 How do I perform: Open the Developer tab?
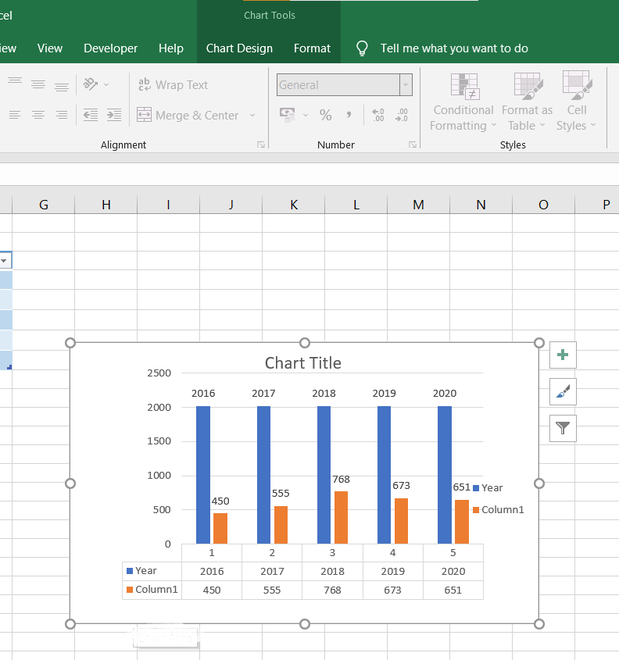click(x=111, y=48)
